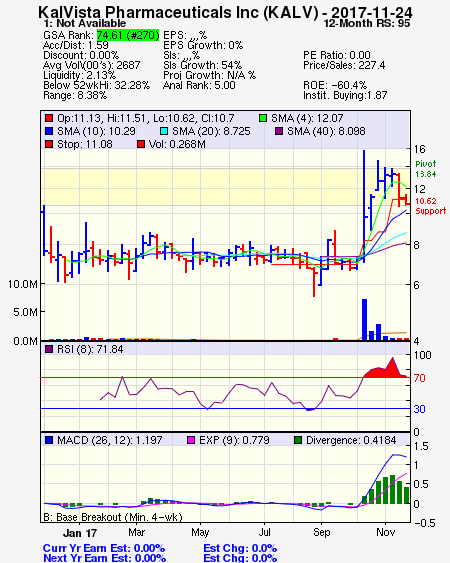Click the SMA (40): 8.098 legend text

[x=326, y=131]
